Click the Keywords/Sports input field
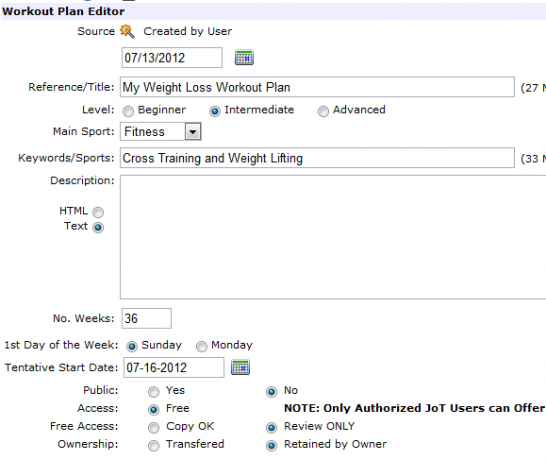 click(317, 158)
